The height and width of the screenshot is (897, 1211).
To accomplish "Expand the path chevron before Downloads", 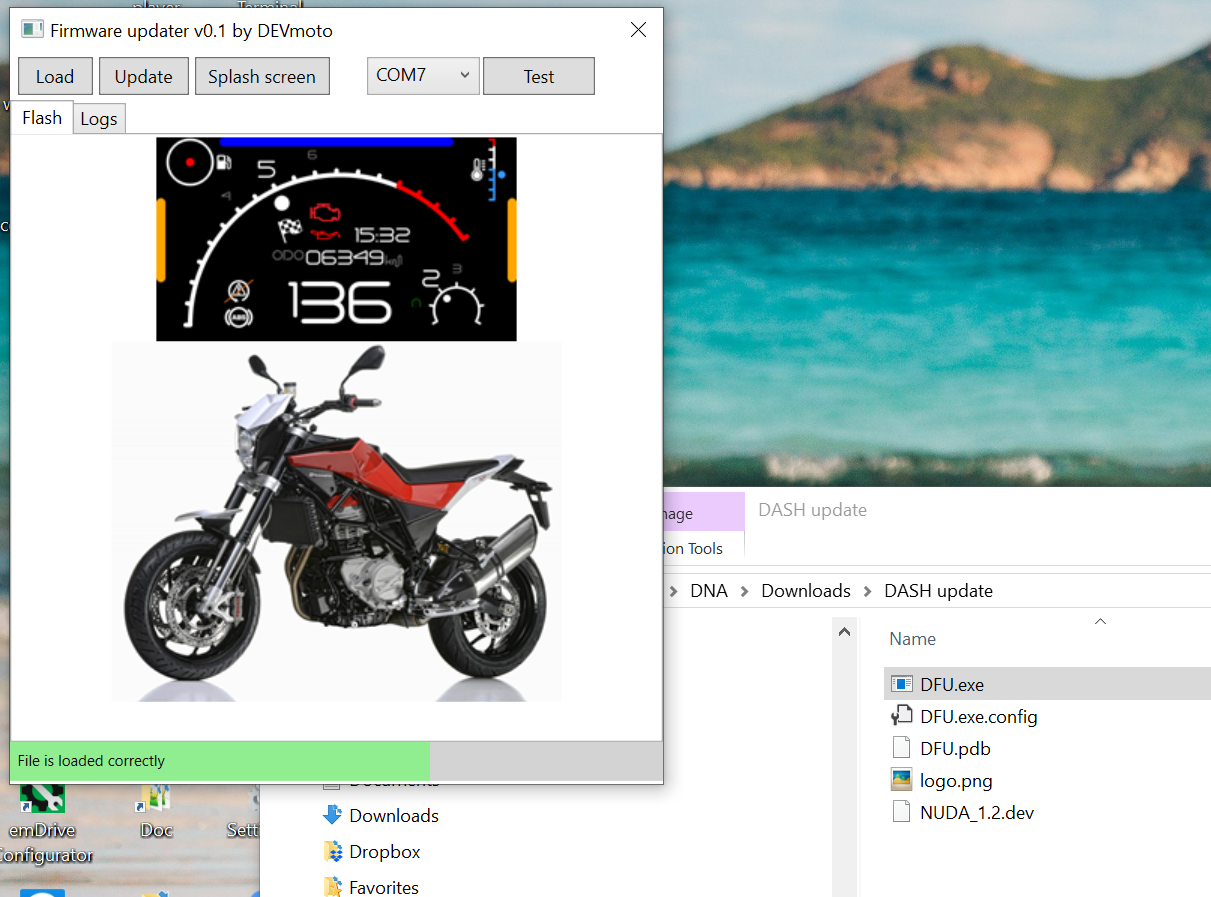I will tap(744, 591).
